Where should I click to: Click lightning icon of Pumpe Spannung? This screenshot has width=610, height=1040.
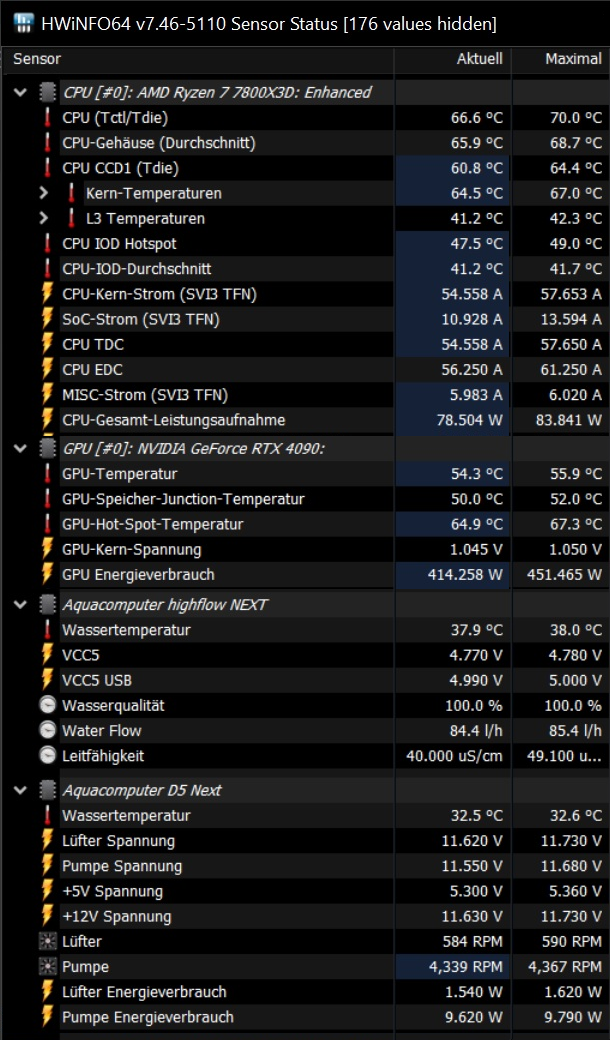47,866
